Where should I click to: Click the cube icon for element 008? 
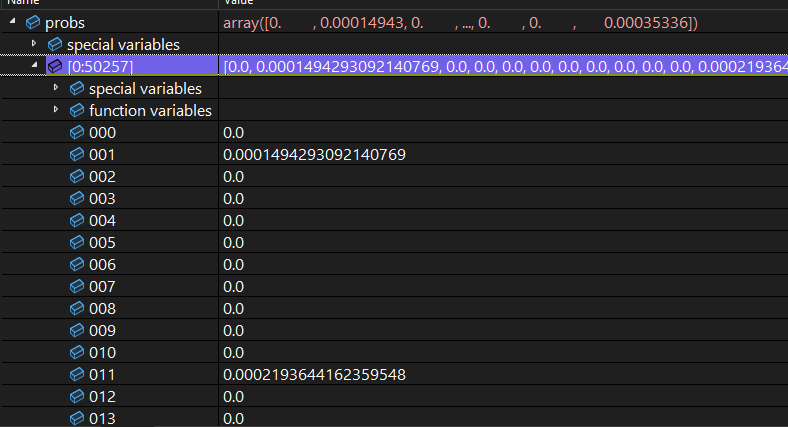click(x=77, y=308)
